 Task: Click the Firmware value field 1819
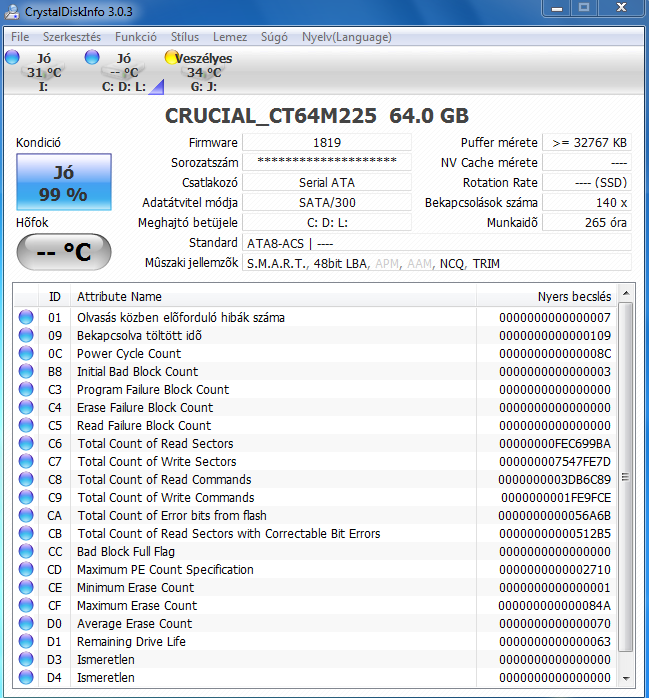[327, 142]
